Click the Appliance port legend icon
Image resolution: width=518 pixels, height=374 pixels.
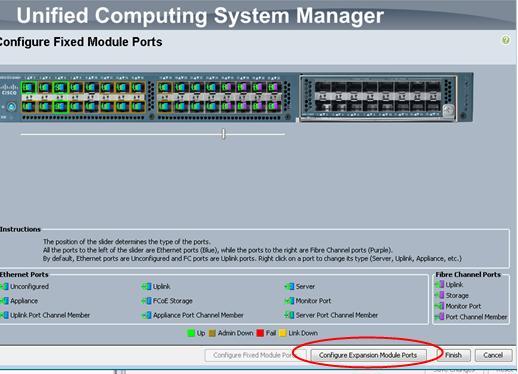[x=4, y=301]
